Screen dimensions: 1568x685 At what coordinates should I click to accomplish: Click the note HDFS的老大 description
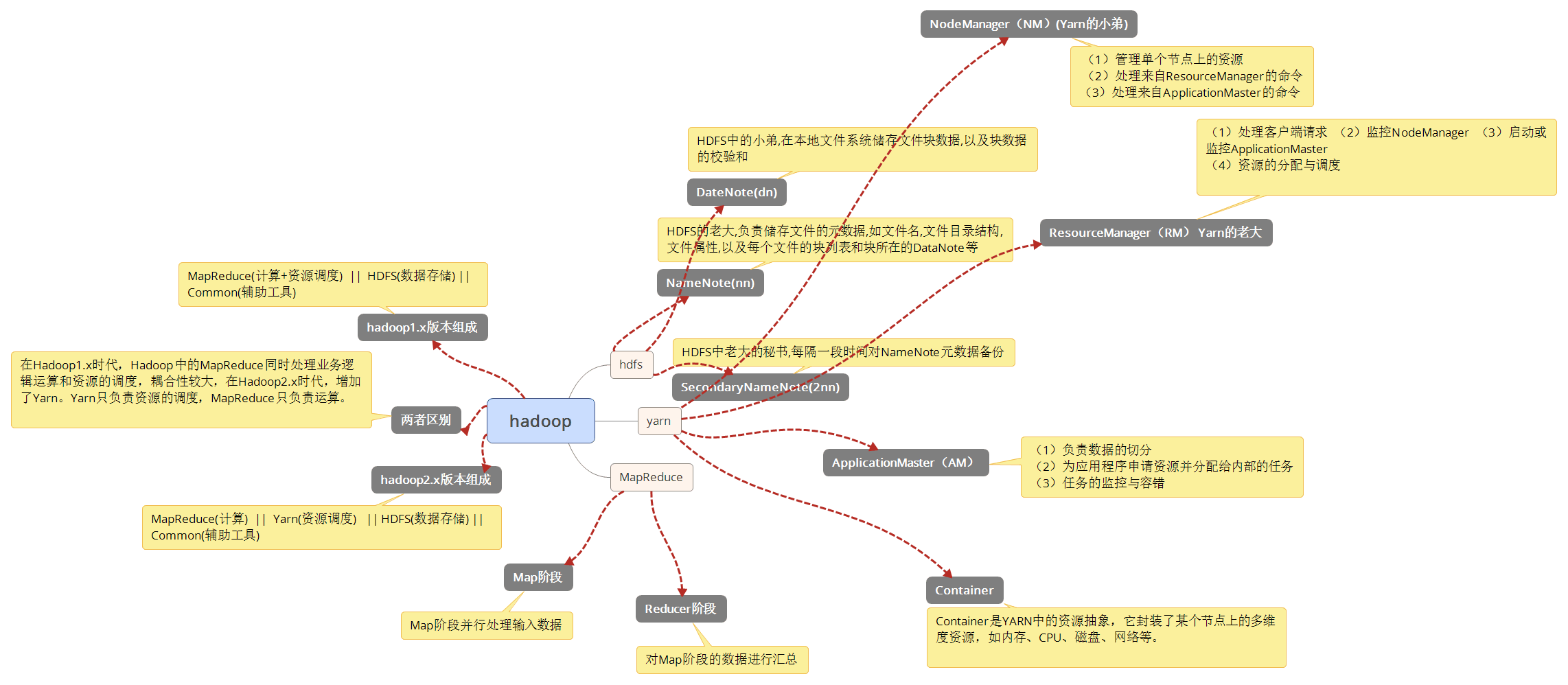[x=835, y=240]
